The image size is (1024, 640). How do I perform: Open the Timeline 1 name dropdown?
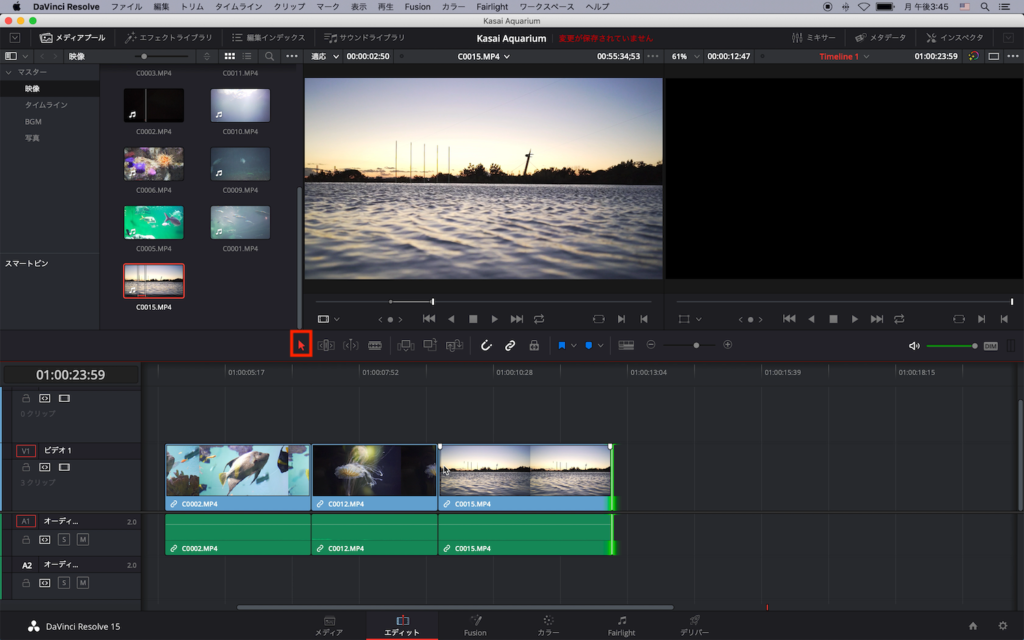844,56
